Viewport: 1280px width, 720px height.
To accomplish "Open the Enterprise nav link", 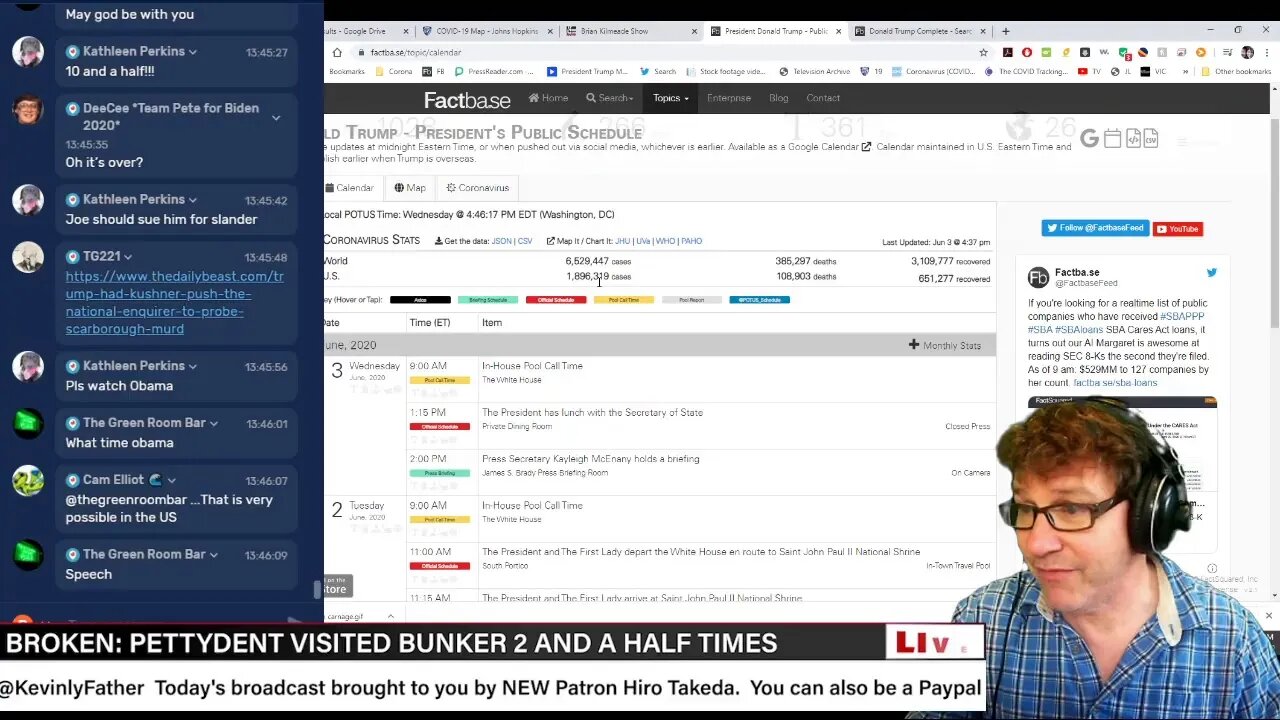I will [x=729, y=98].
